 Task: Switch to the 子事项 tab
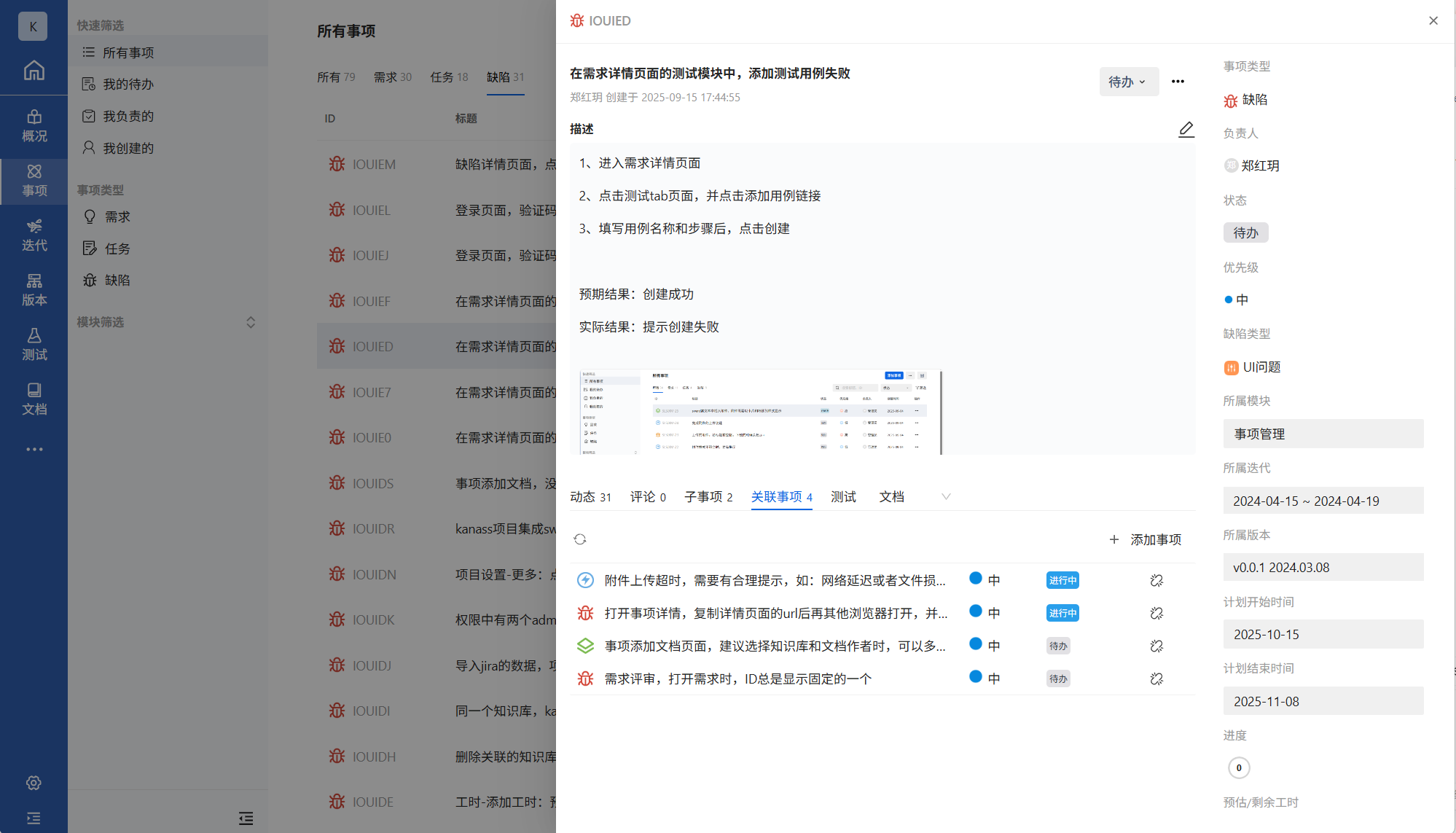click(708, 496)
